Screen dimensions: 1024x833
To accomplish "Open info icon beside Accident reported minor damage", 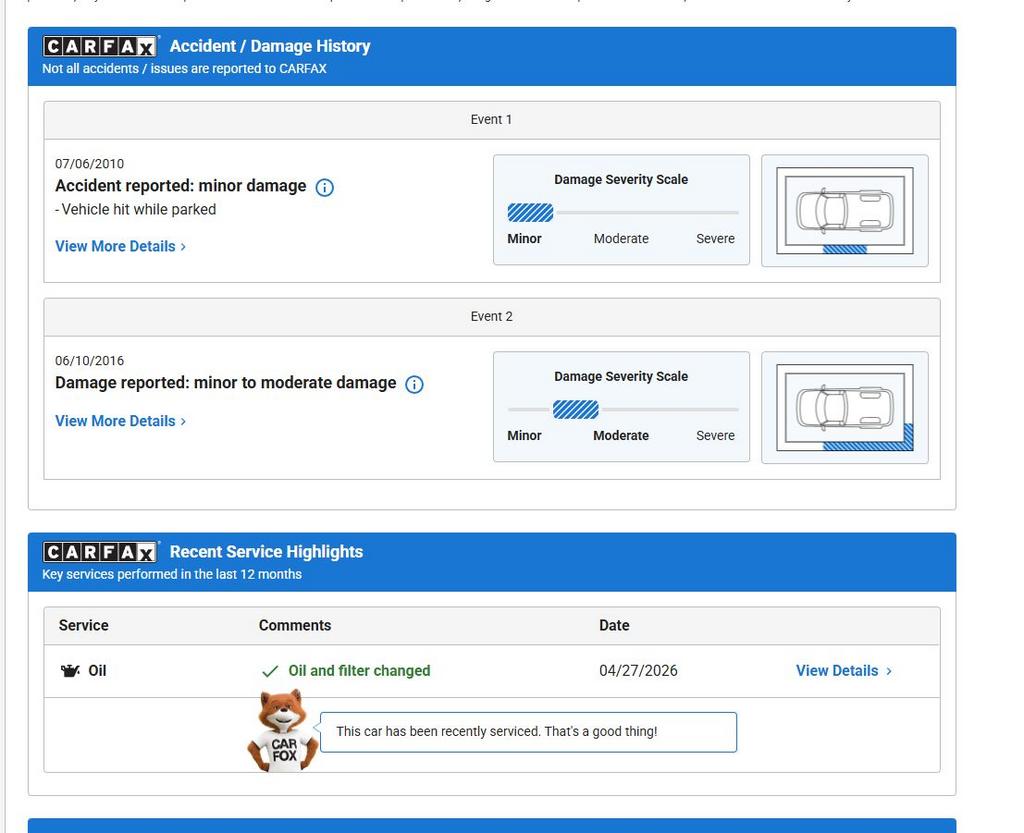I will click(x=325, y=187).
